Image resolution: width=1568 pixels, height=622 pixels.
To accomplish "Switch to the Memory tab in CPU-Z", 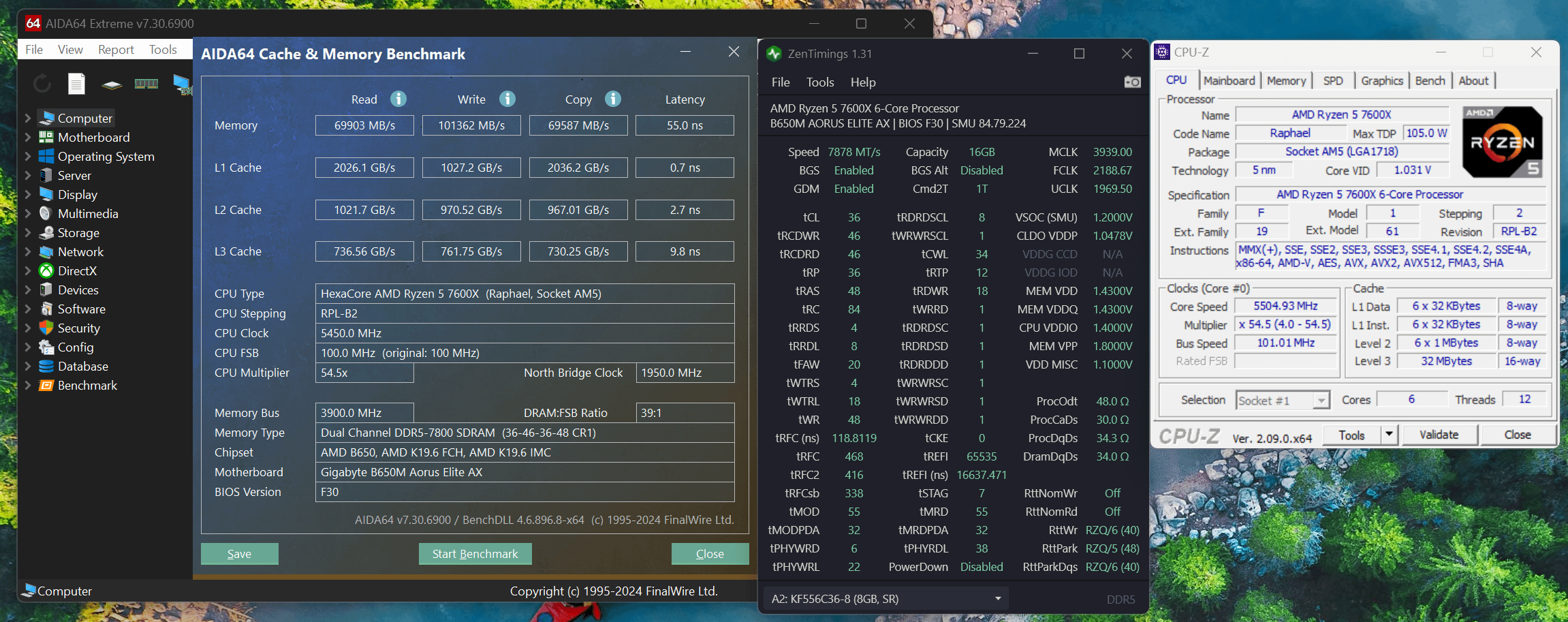I will (1286, 80).
